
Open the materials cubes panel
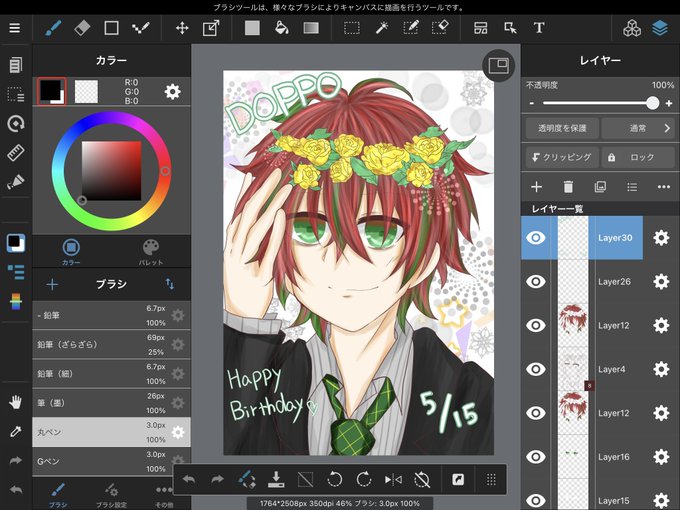click(631, 28)
